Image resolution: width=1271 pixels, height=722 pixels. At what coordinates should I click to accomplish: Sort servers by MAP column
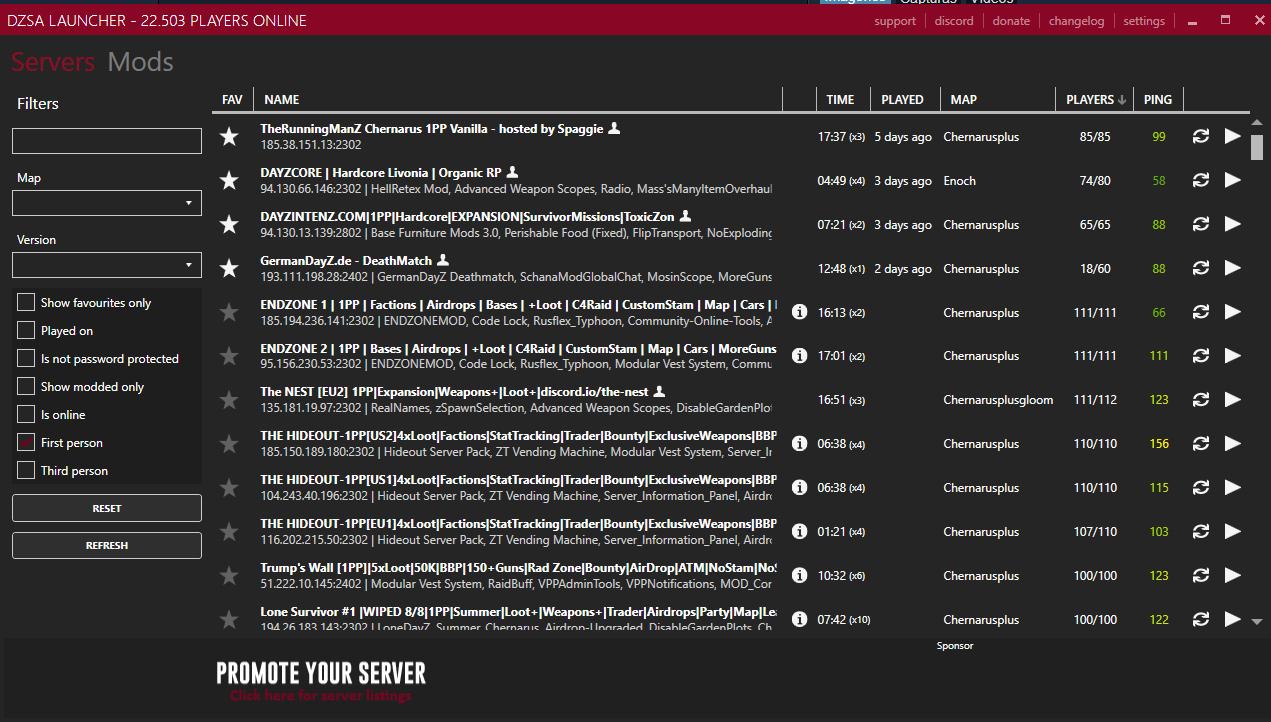point(964,99)
